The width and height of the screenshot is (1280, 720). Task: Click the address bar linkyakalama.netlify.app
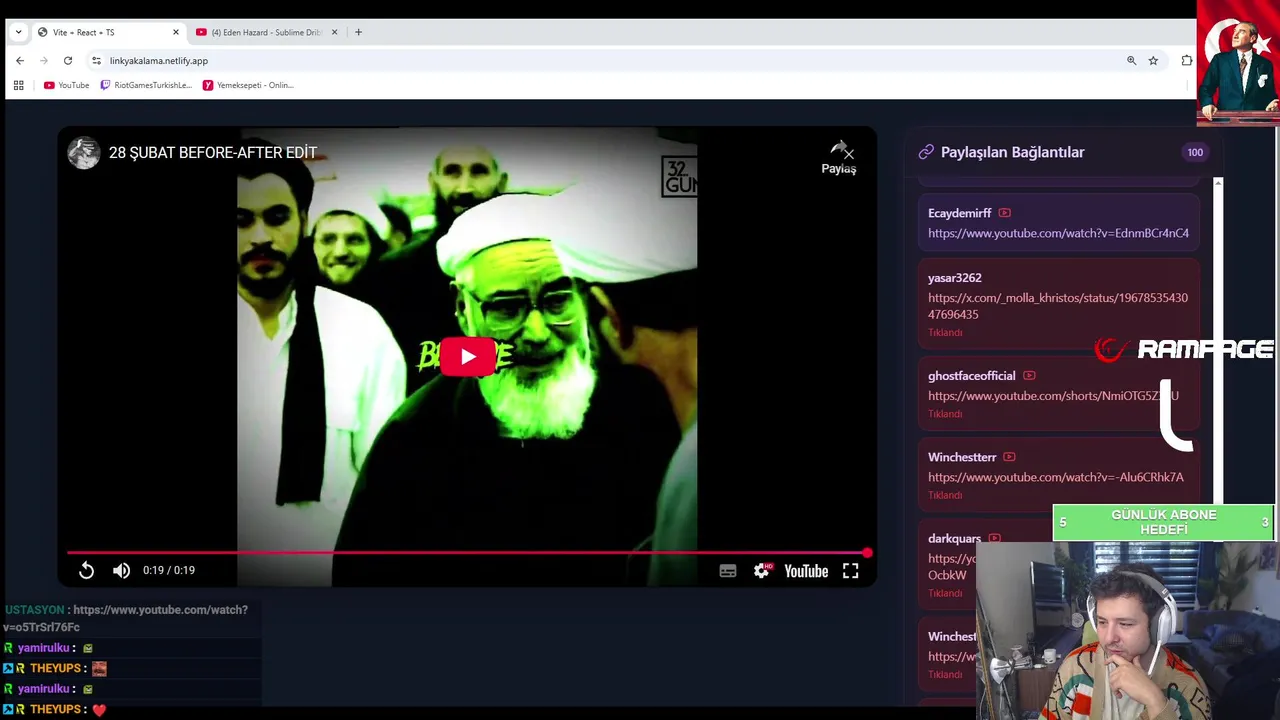coord(159,61)
